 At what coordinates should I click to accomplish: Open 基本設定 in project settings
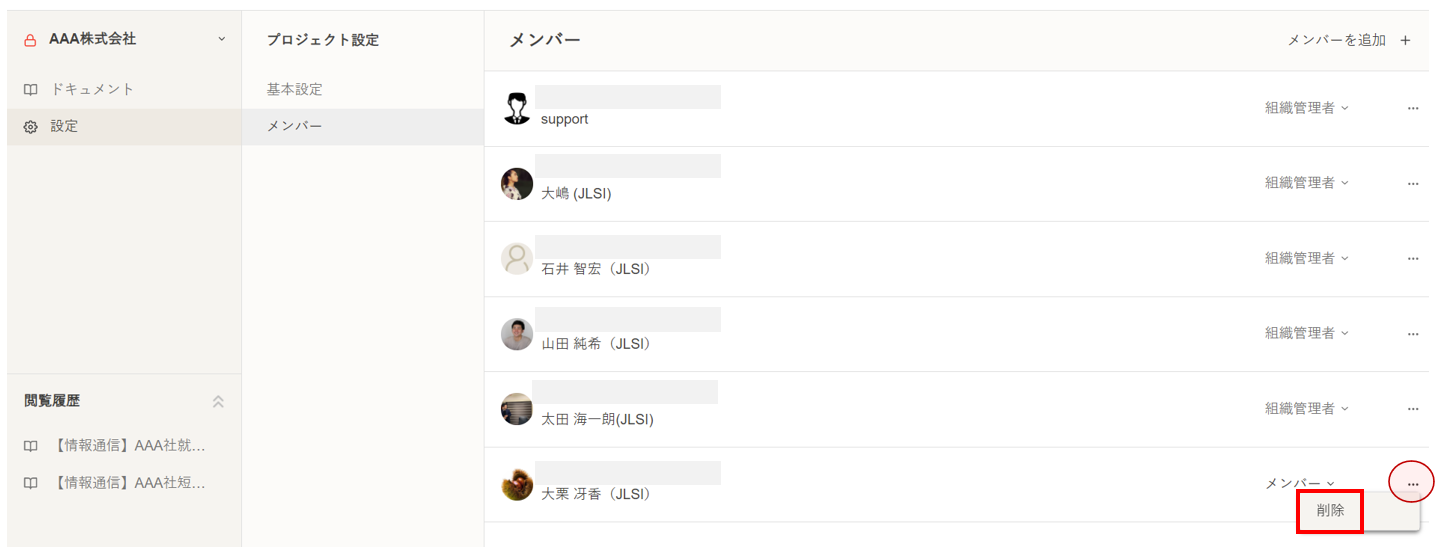[295, 89]
